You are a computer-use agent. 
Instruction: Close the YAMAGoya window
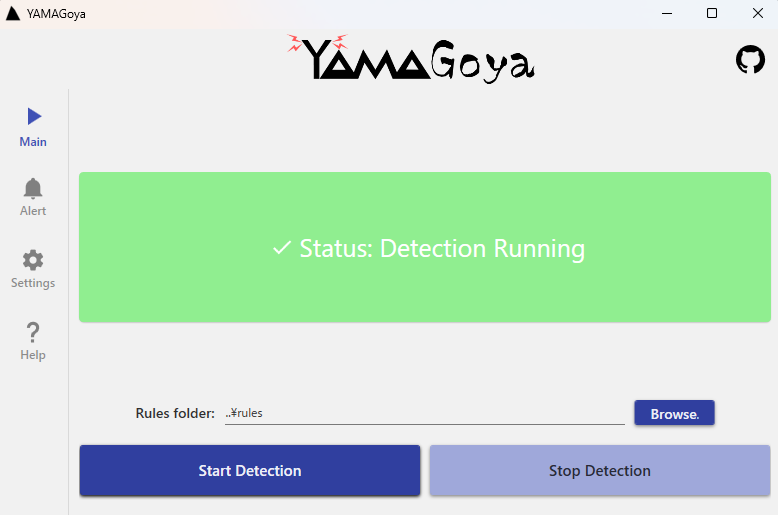pyautogui.click(x=756, y=13)
